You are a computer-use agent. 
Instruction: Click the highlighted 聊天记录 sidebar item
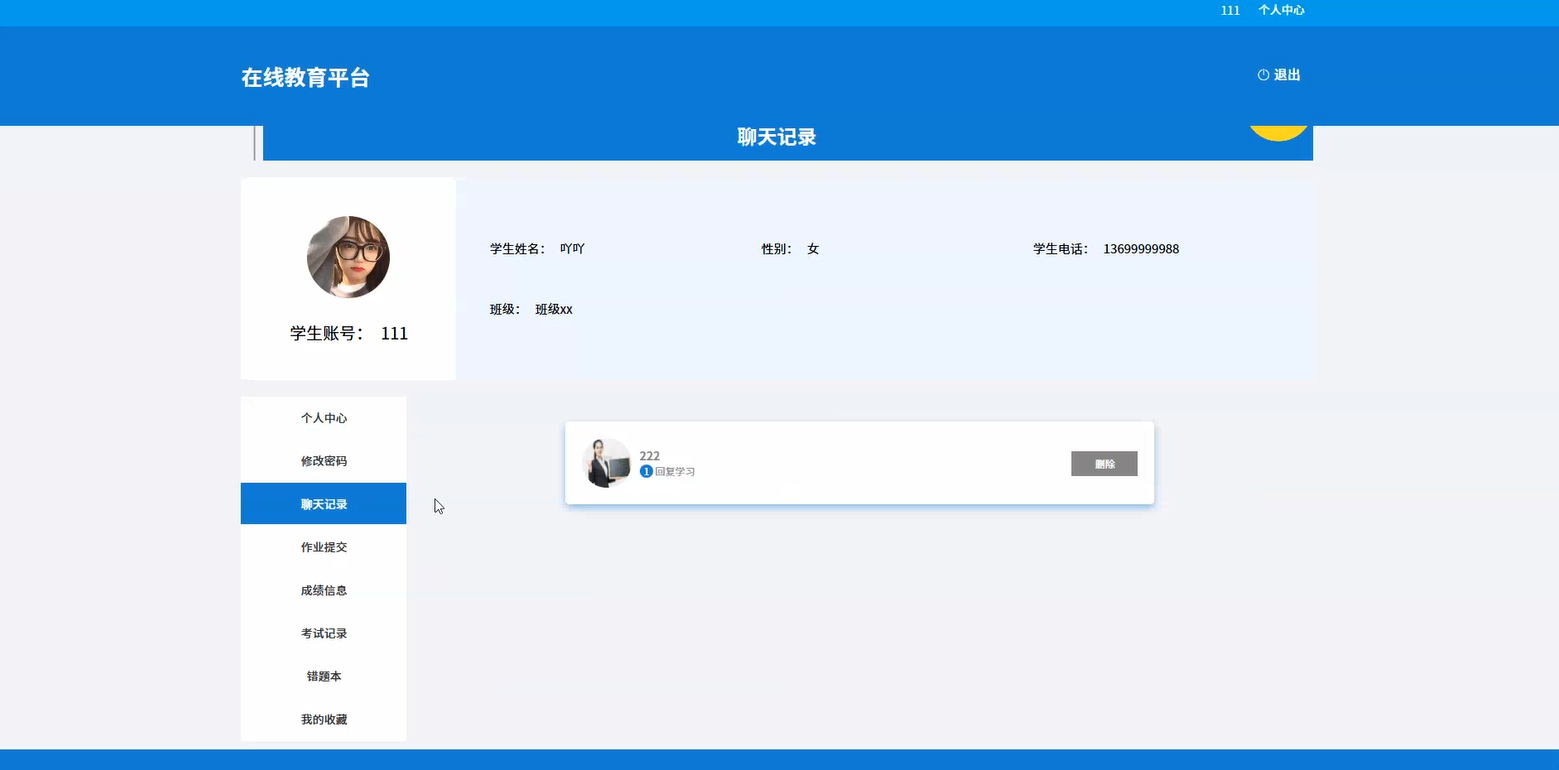[x=323, y=503]
